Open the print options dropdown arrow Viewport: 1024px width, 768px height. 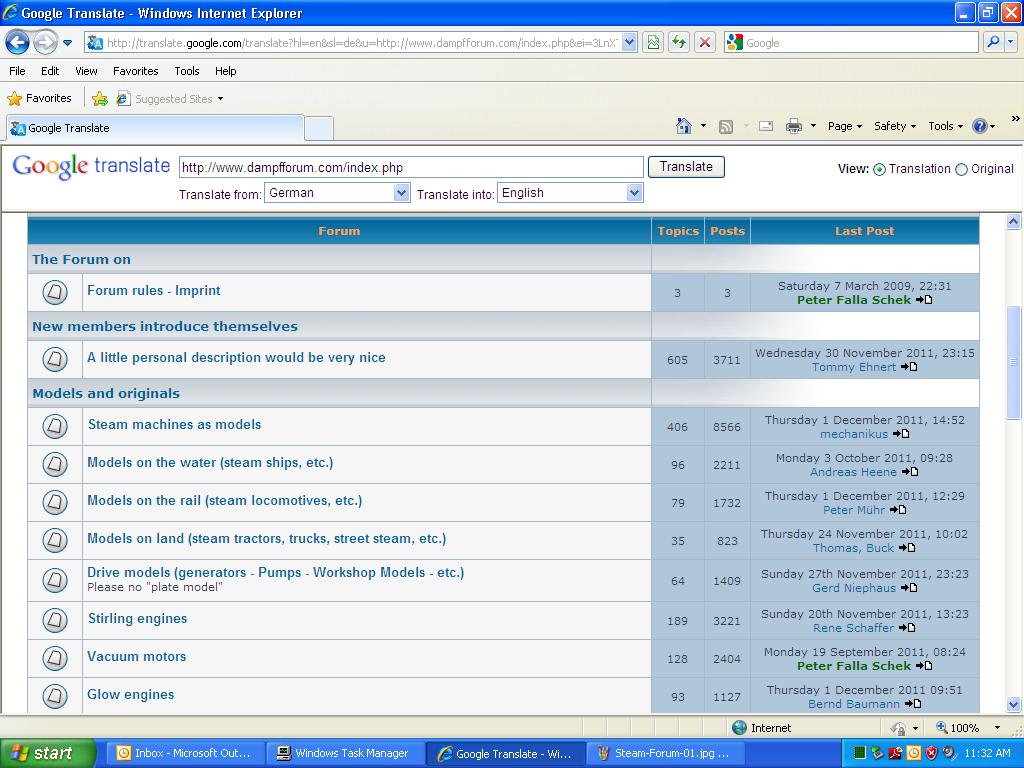[813, 126]
